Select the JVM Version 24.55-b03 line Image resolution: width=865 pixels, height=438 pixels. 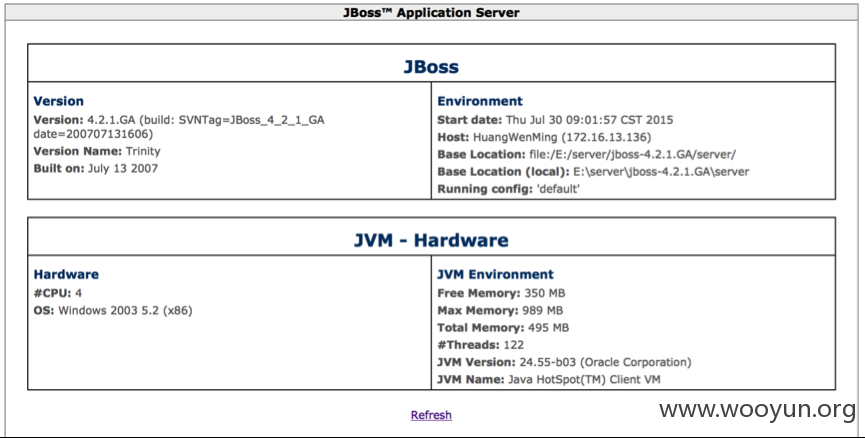tap(564, 362)
